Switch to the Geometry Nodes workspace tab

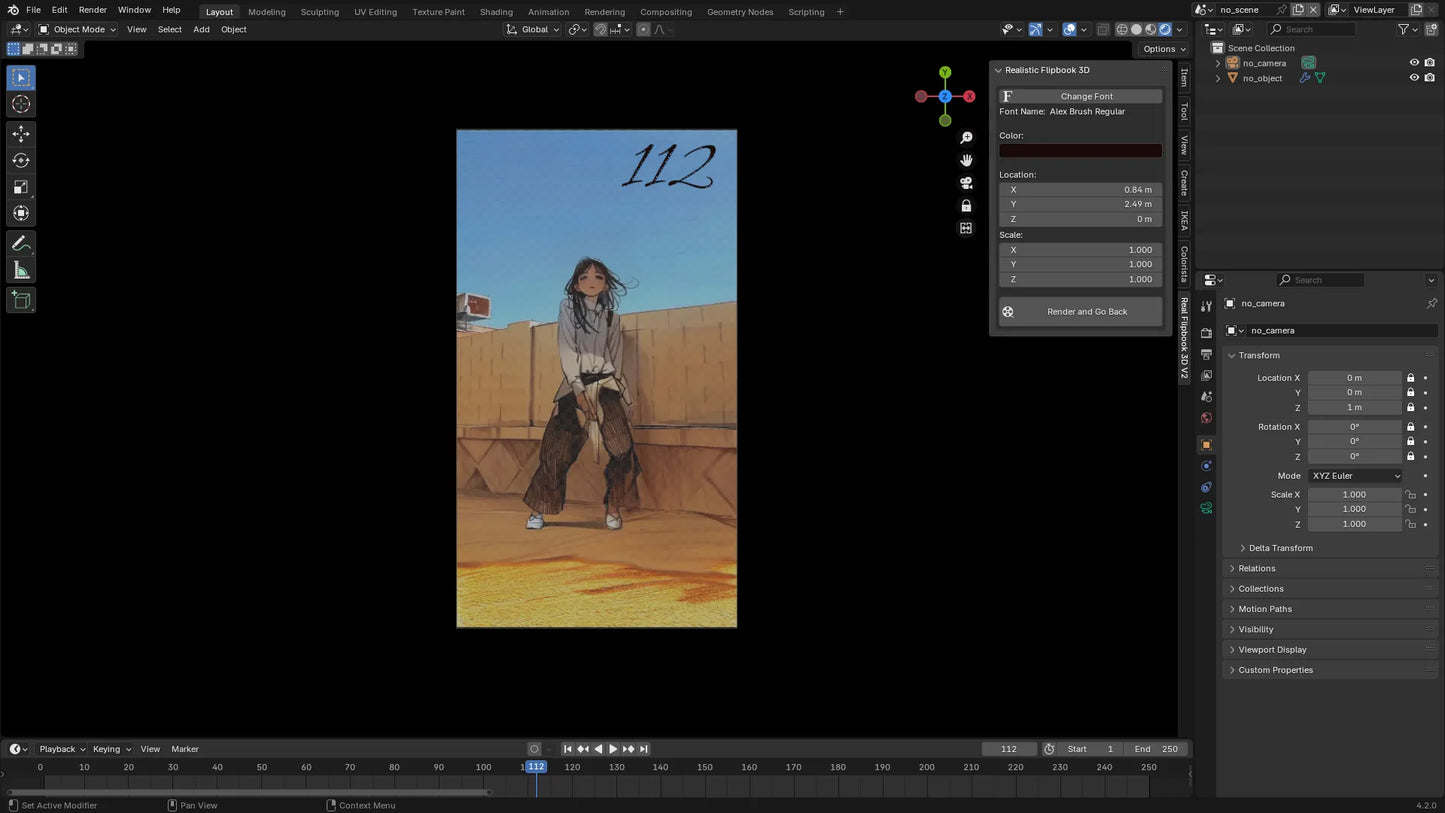click(x=740, y=12)
